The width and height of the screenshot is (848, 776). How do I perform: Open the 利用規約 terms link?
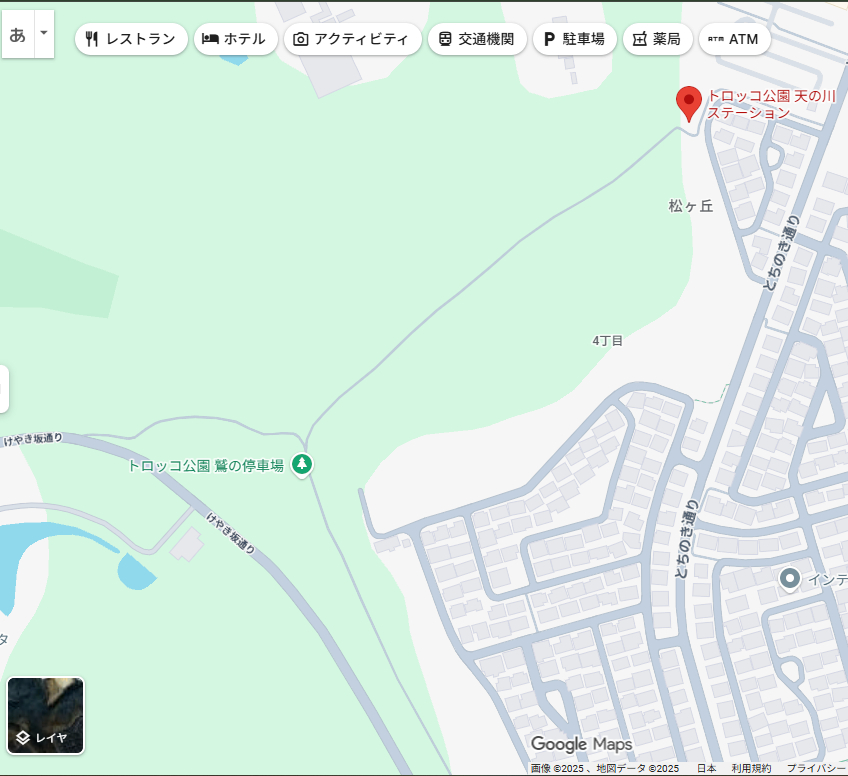coord(751,768)
